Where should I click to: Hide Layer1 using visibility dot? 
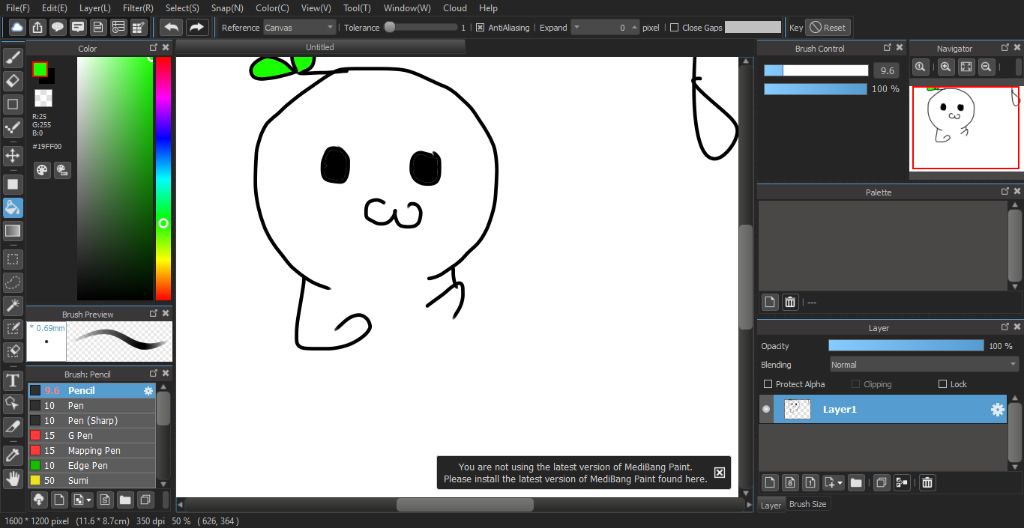click(767, 409)
